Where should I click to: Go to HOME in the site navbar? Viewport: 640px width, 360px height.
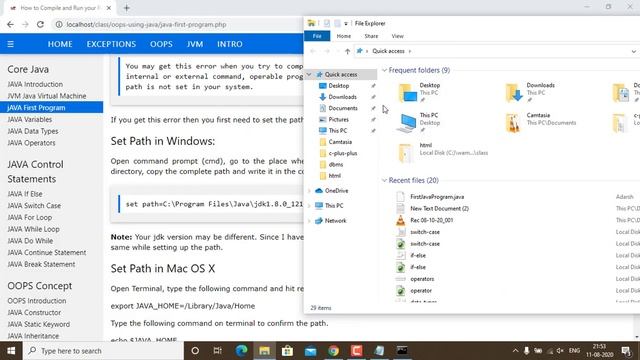pyautogui.click(x=60, y=44)
